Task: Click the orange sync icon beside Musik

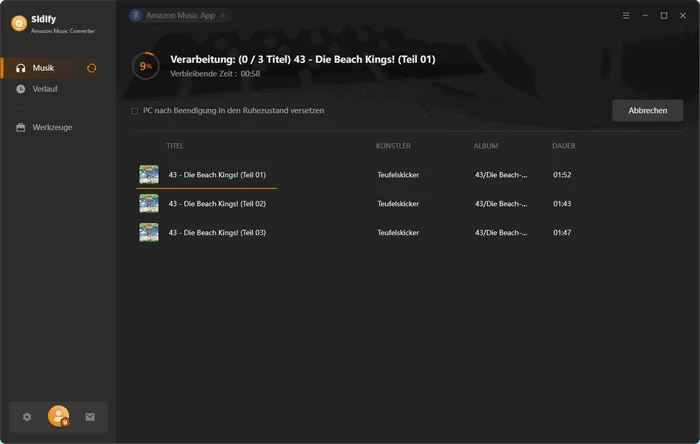Action: point(92,68)
